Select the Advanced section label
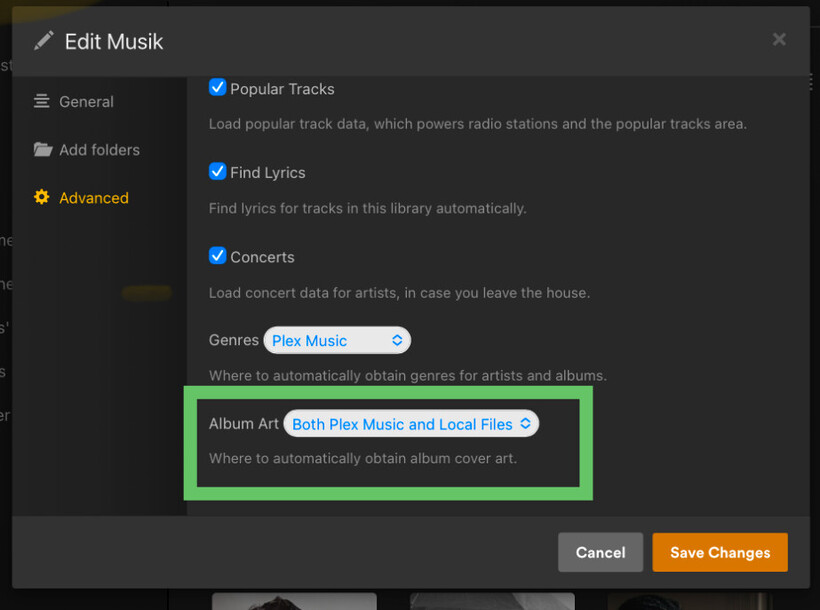Screen dimensions: 820x610 click(x=93, y=198)
